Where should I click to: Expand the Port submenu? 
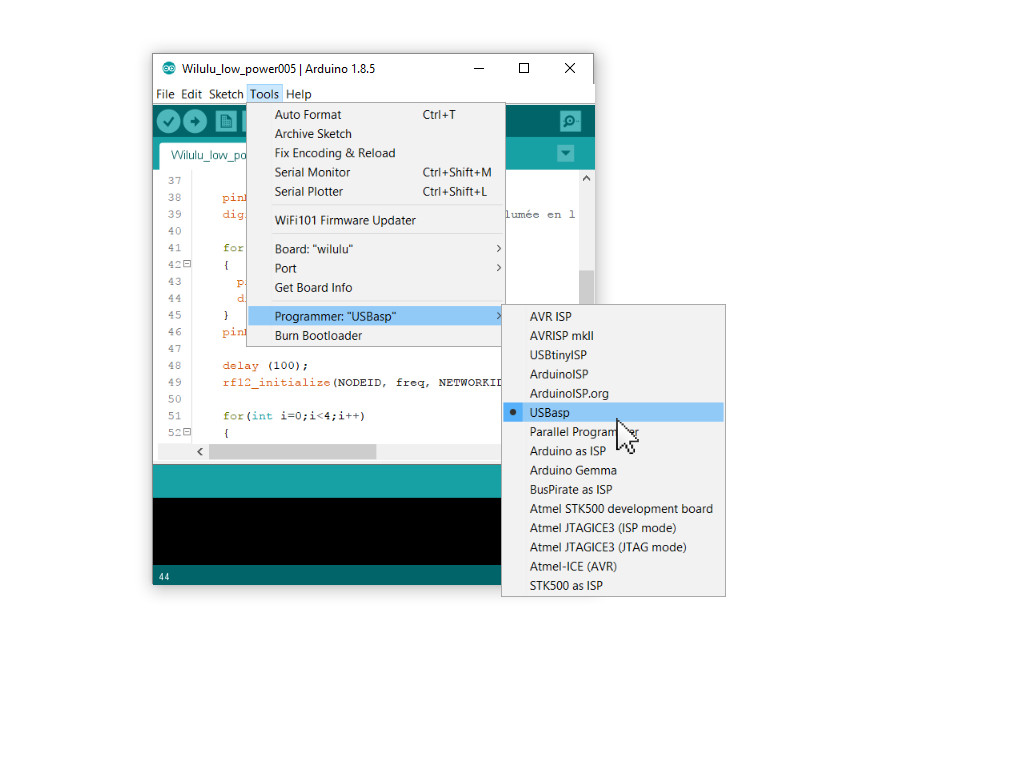click(x=376, y=268)
